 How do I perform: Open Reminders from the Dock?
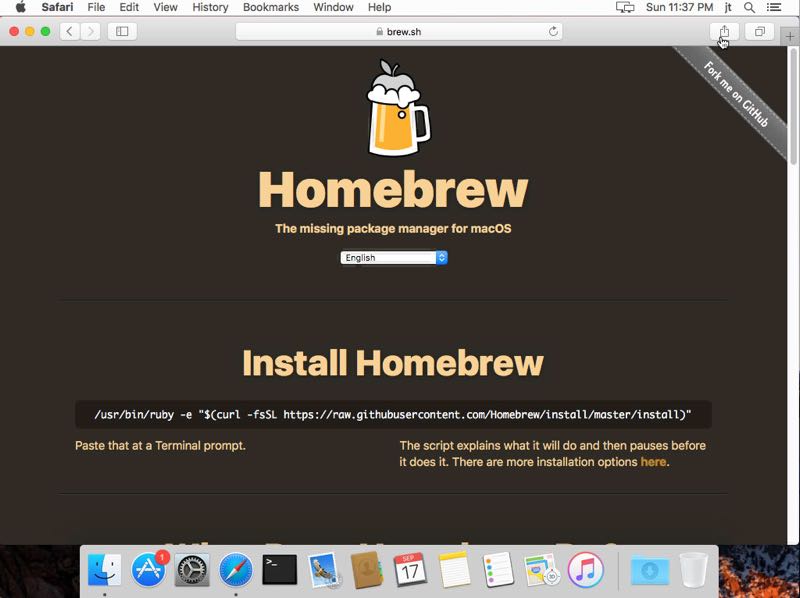pyautogui.click(x=498, y=569)
